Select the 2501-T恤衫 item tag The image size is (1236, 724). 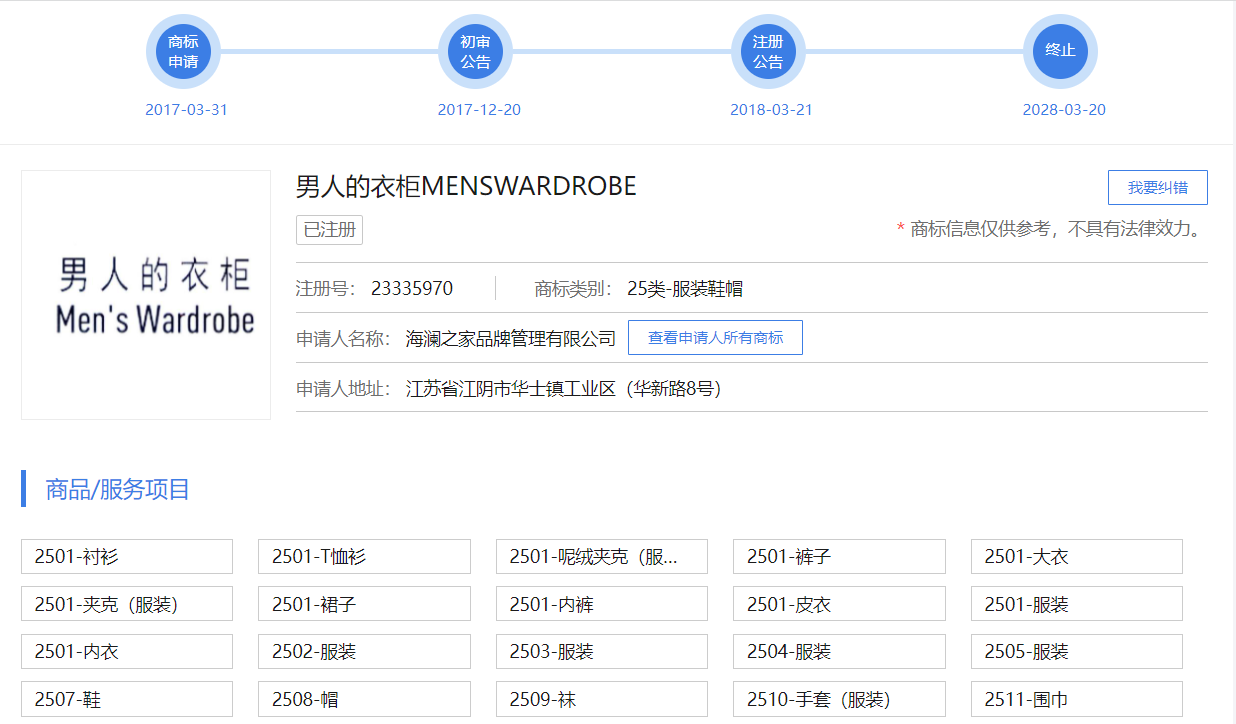tap(364, 557)
